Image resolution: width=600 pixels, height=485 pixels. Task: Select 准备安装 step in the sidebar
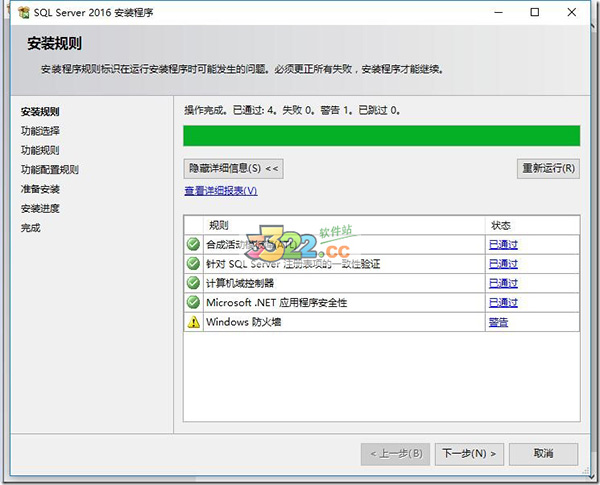[x=40, y=189]
